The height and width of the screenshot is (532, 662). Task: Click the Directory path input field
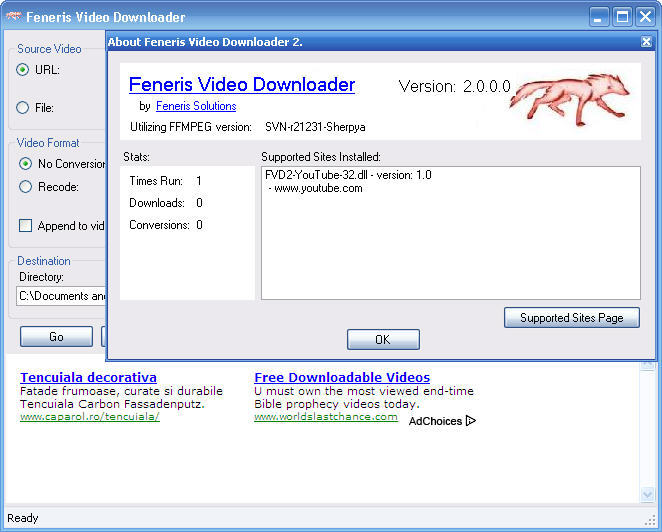[x=61, y=296]
